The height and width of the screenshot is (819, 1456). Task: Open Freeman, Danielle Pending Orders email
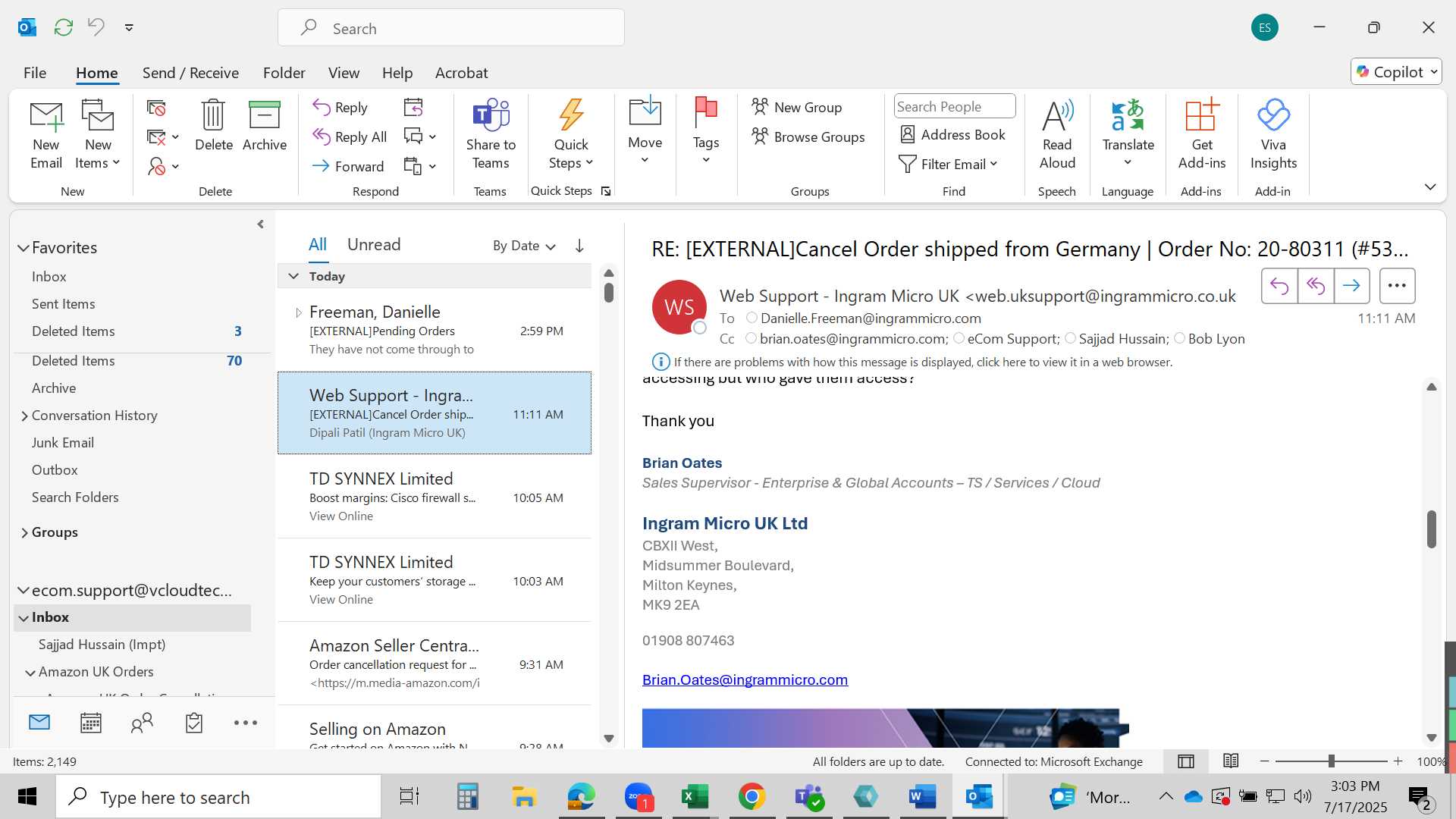435,330
